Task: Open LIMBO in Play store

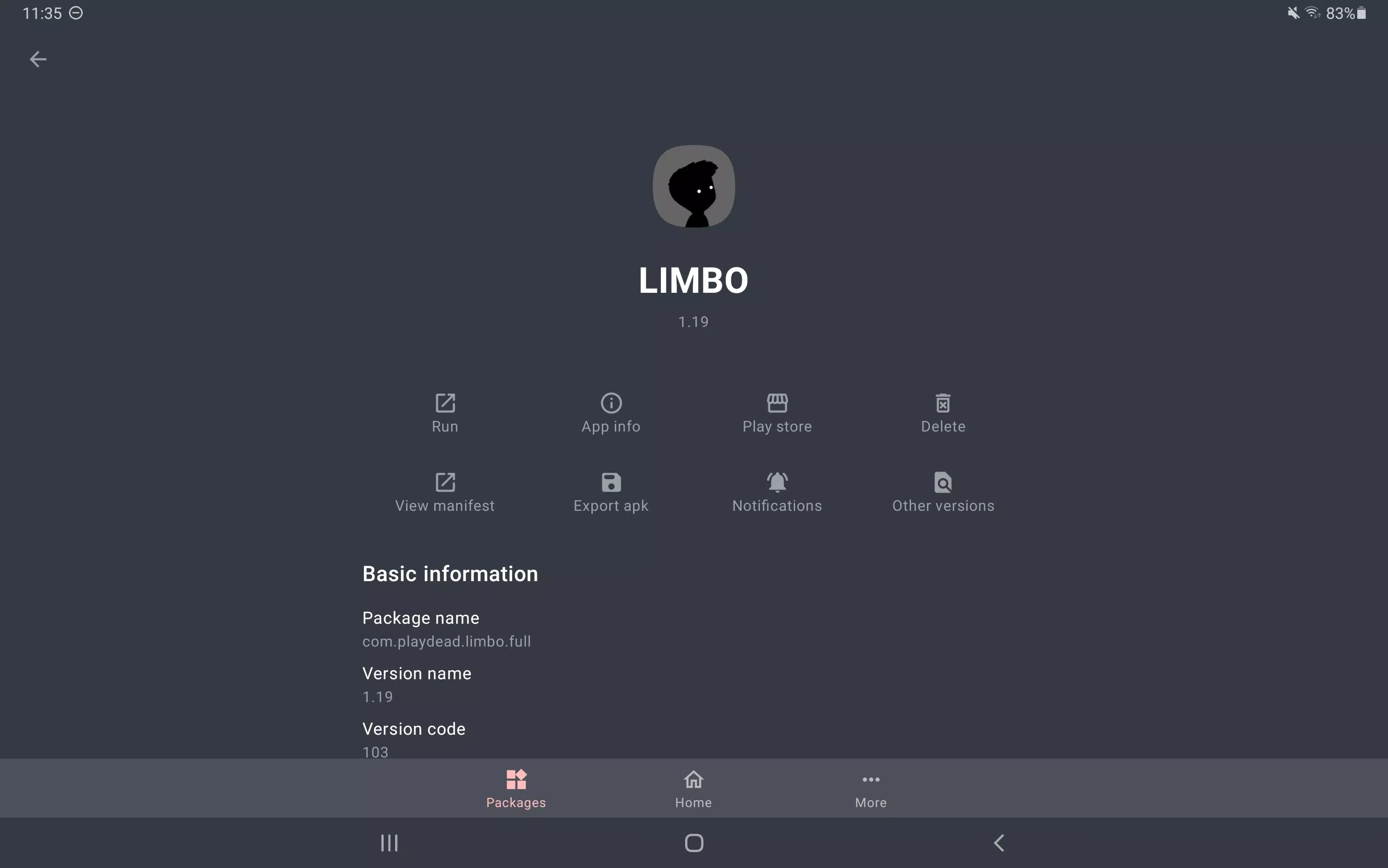Action: tap(777, 412)
